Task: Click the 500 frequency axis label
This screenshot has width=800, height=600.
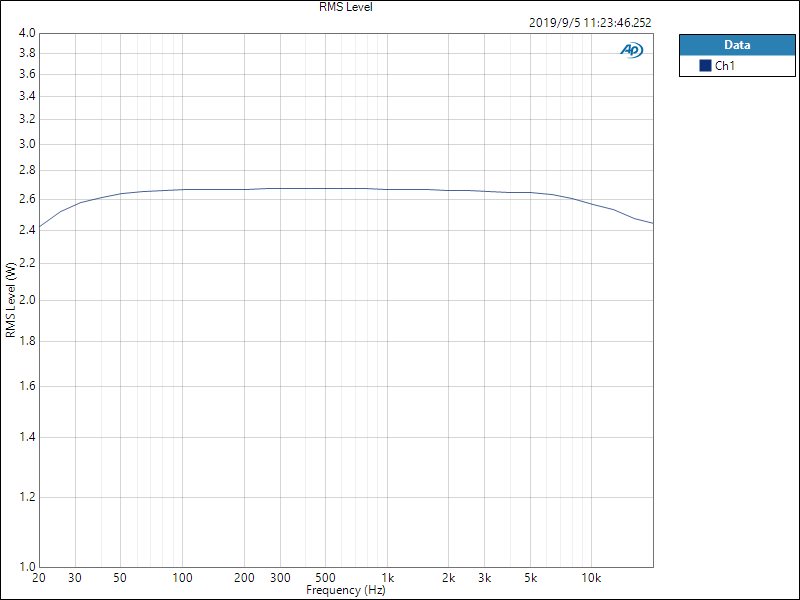Action: tap(326, 578)
